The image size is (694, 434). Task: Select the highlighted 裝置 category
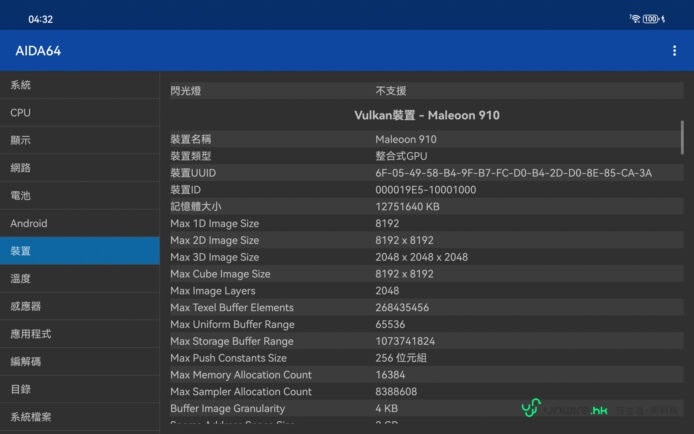point(80,251)
